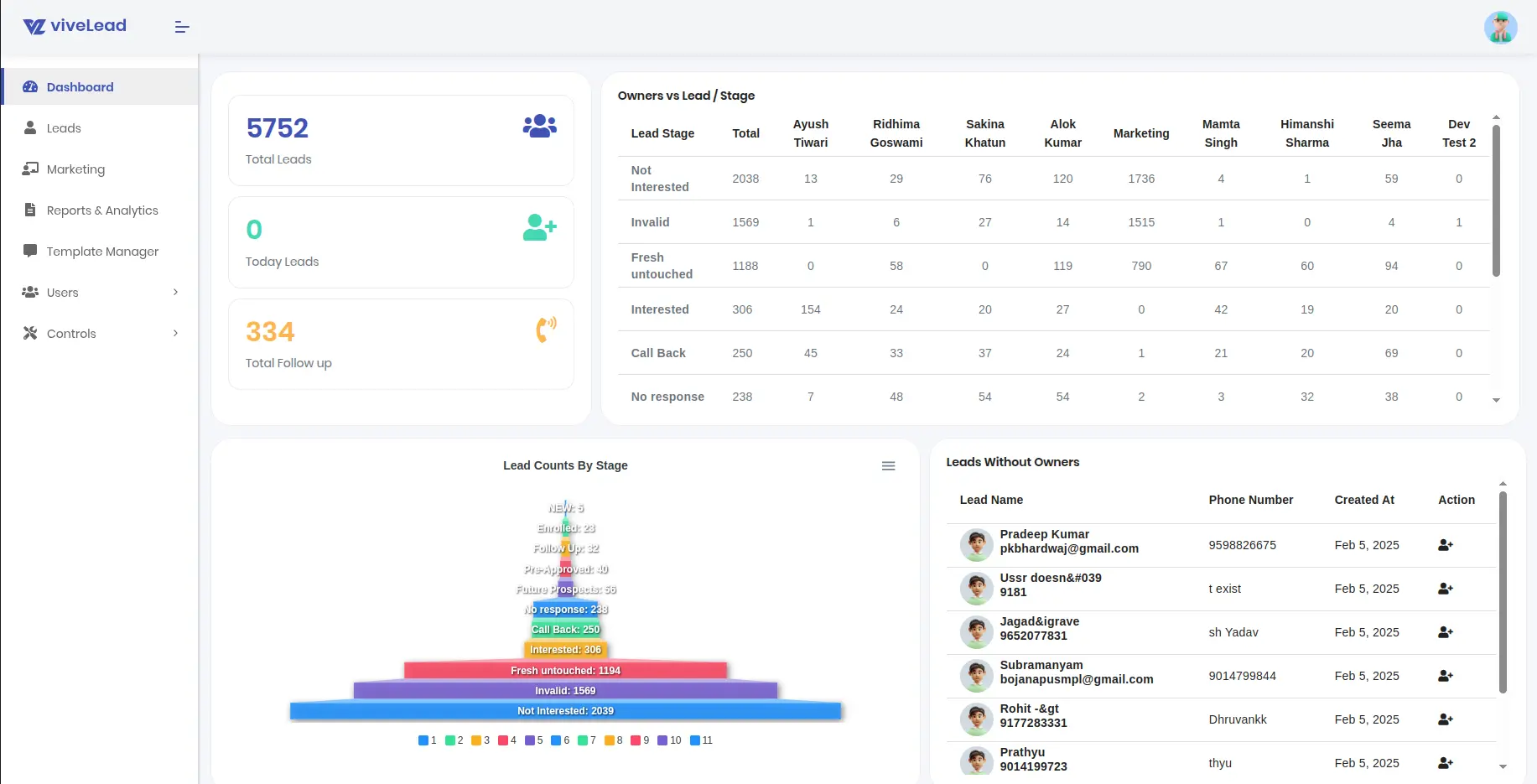Click the assign owner button for Subramanyam

point(1445,675)
